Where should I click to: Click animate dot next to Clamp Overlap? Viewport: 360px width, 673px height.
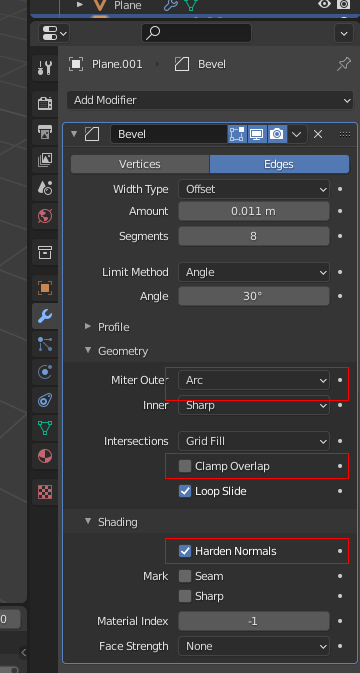click(x=340, y=466)
